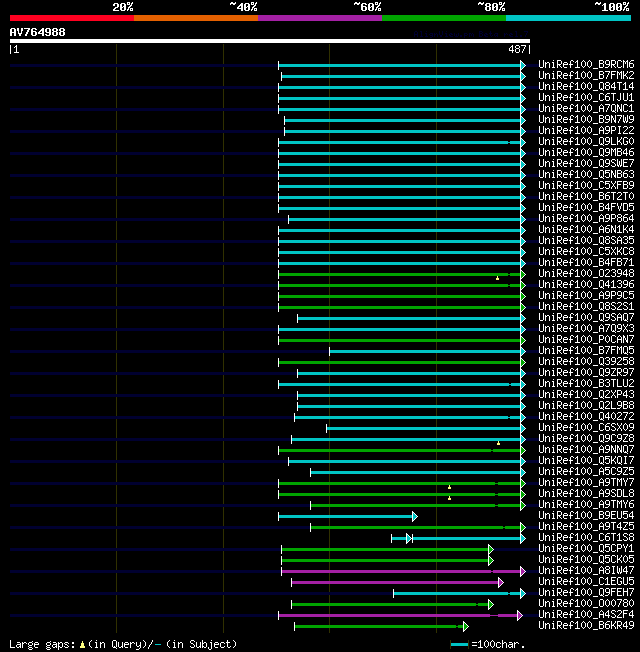Select the UniRef100_B3TLU2 label
This screenshot has width=640, height=652.
pos(586,383)
